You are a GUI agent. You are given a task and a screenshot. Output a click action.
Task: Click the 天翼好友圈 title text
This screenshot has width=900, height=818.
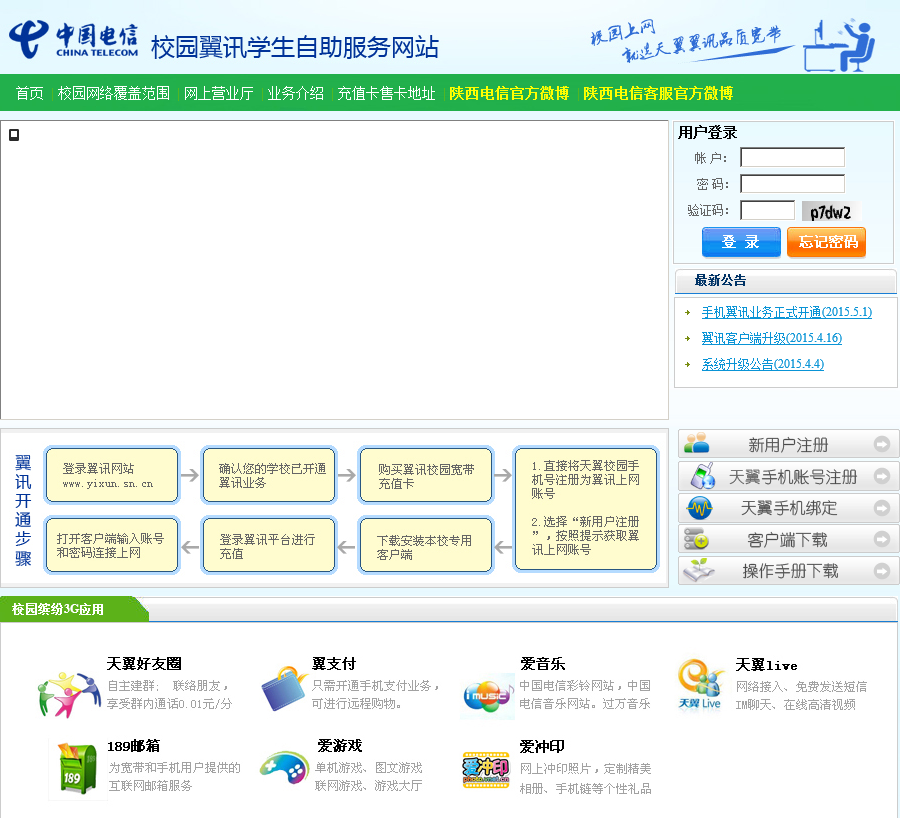click(x=144, y=664)
